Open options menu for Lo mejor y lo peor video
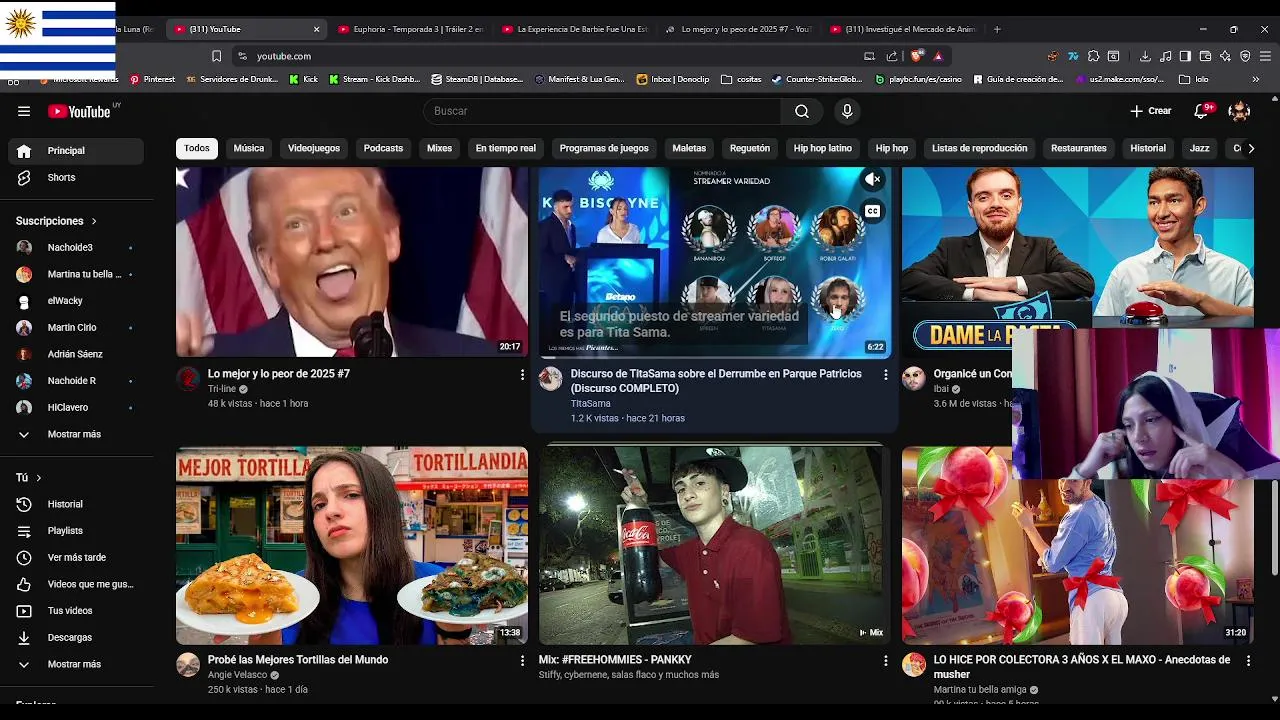The image size is (1280, 720). point(522,374)
